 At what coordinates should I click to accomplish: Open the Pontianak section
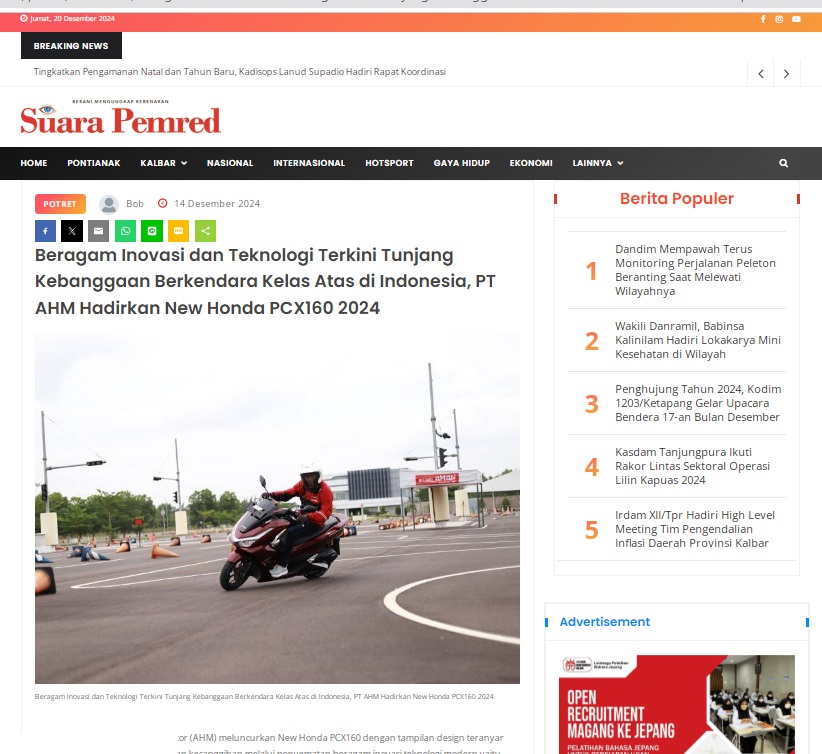(x=94, y=163)
